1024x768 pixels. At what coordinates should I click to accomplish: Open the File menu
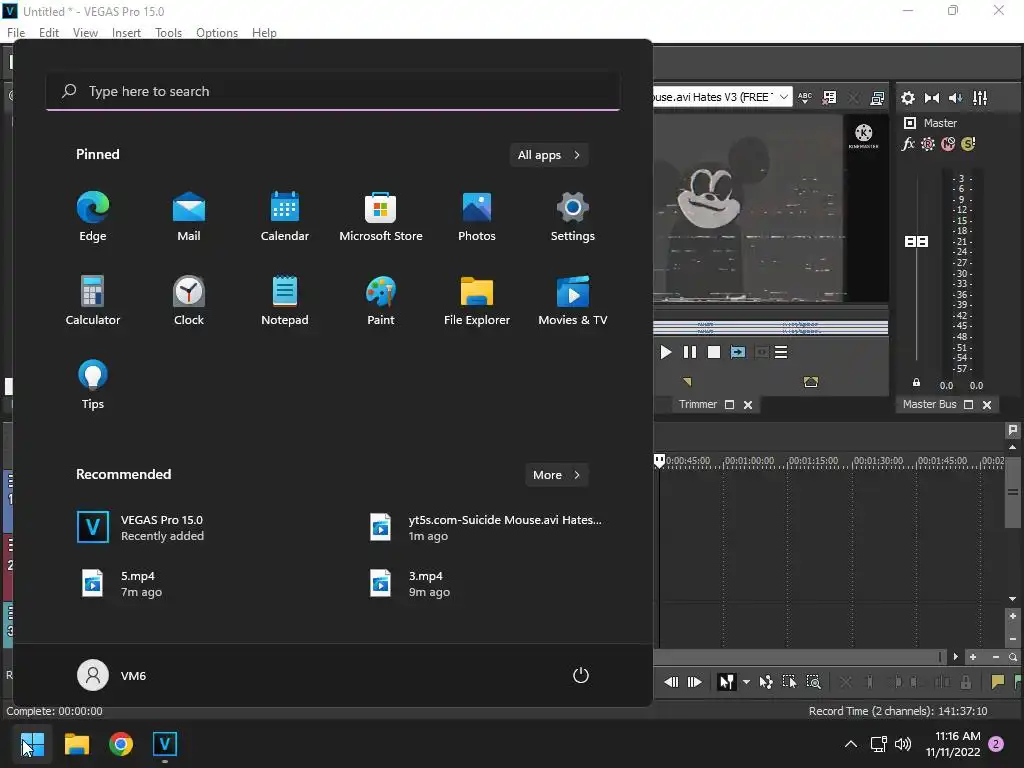tap(16, 33)
